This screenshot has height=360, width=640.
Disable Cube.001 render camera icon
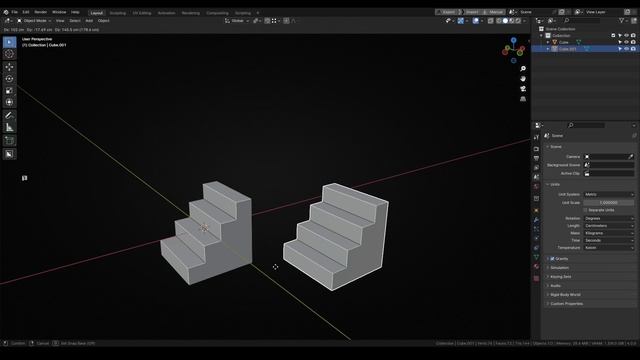tap(633, 49)
